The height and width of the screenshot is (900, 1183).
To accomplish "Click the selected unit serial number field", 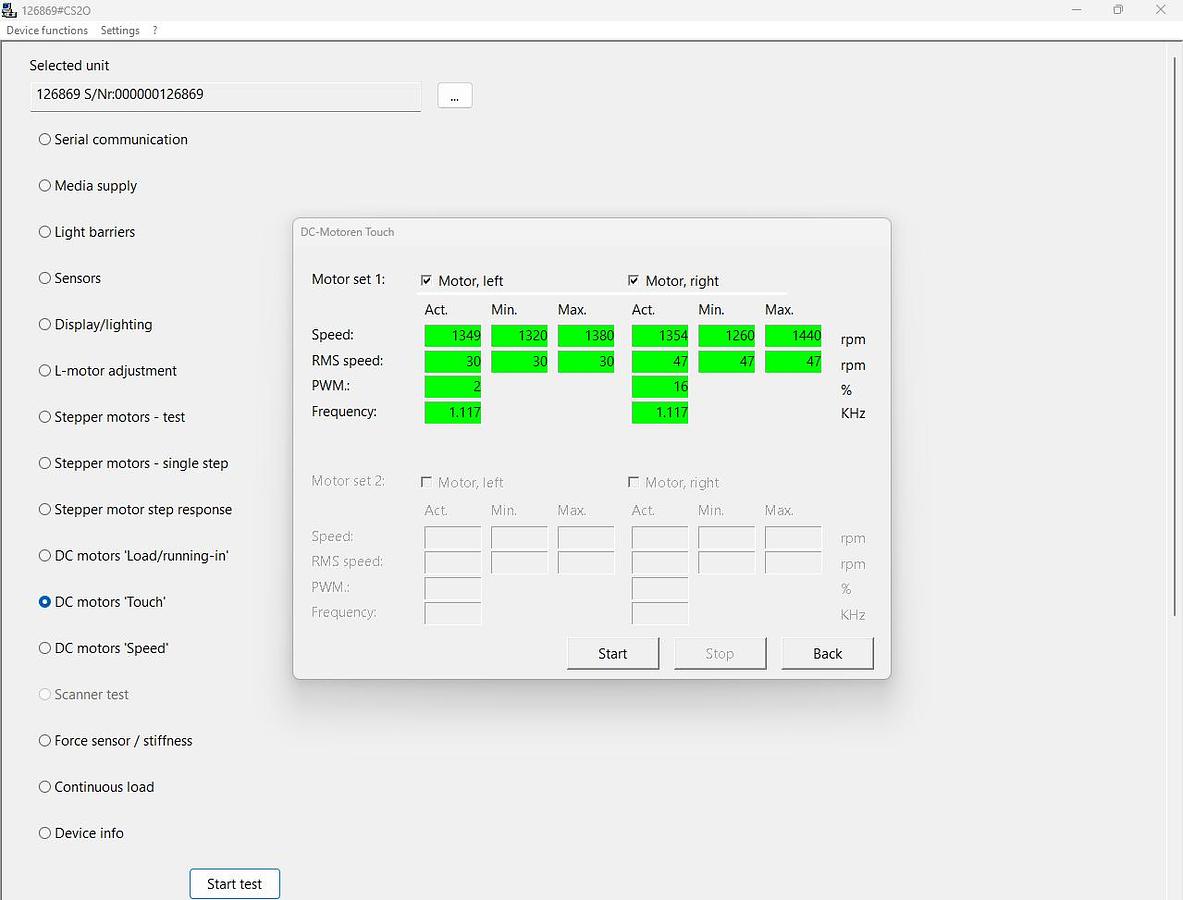I will (225, 95).
